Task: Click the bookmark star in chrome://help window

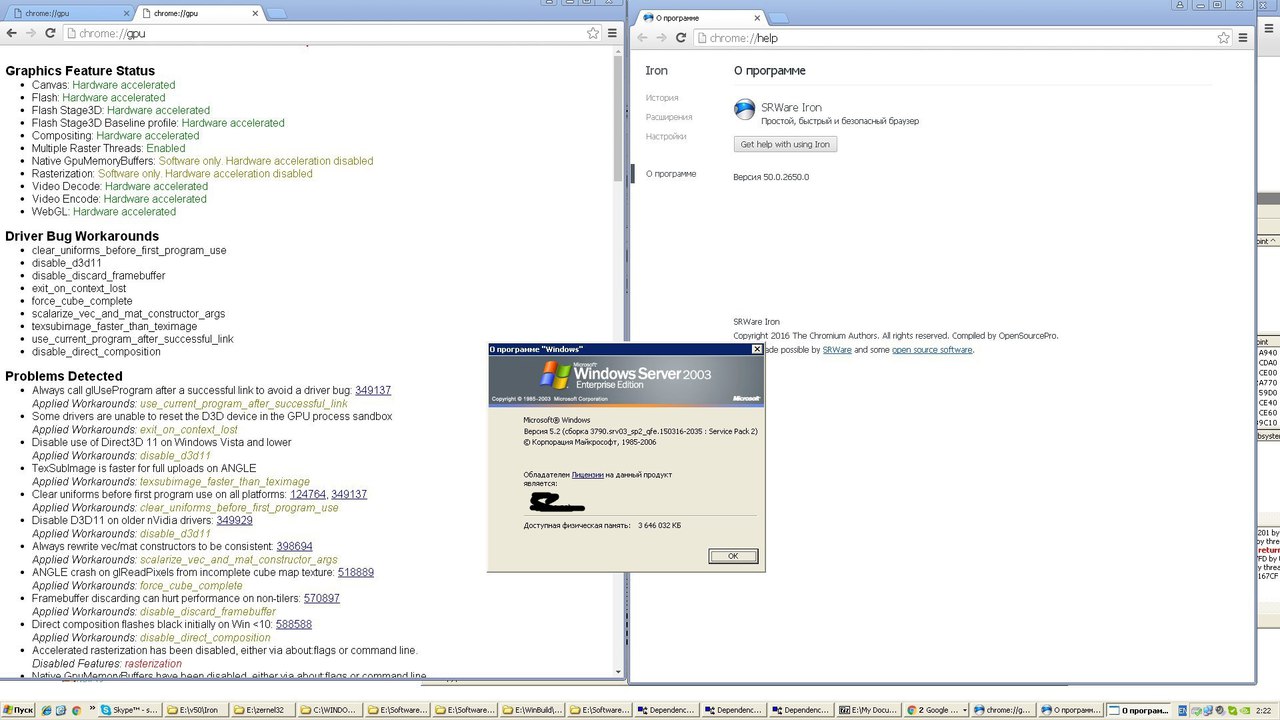Action: click(x=1224, y=38)
